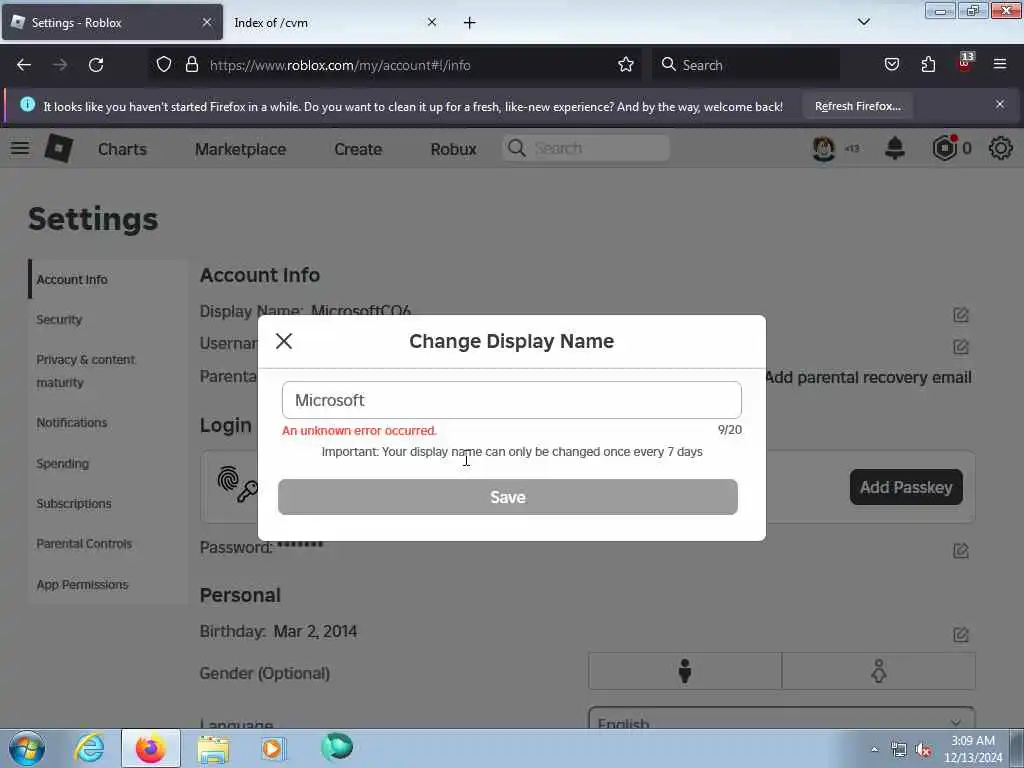Click the Add Passkey button
Screen dimensions: 1024x768
[x=906, y=487]
